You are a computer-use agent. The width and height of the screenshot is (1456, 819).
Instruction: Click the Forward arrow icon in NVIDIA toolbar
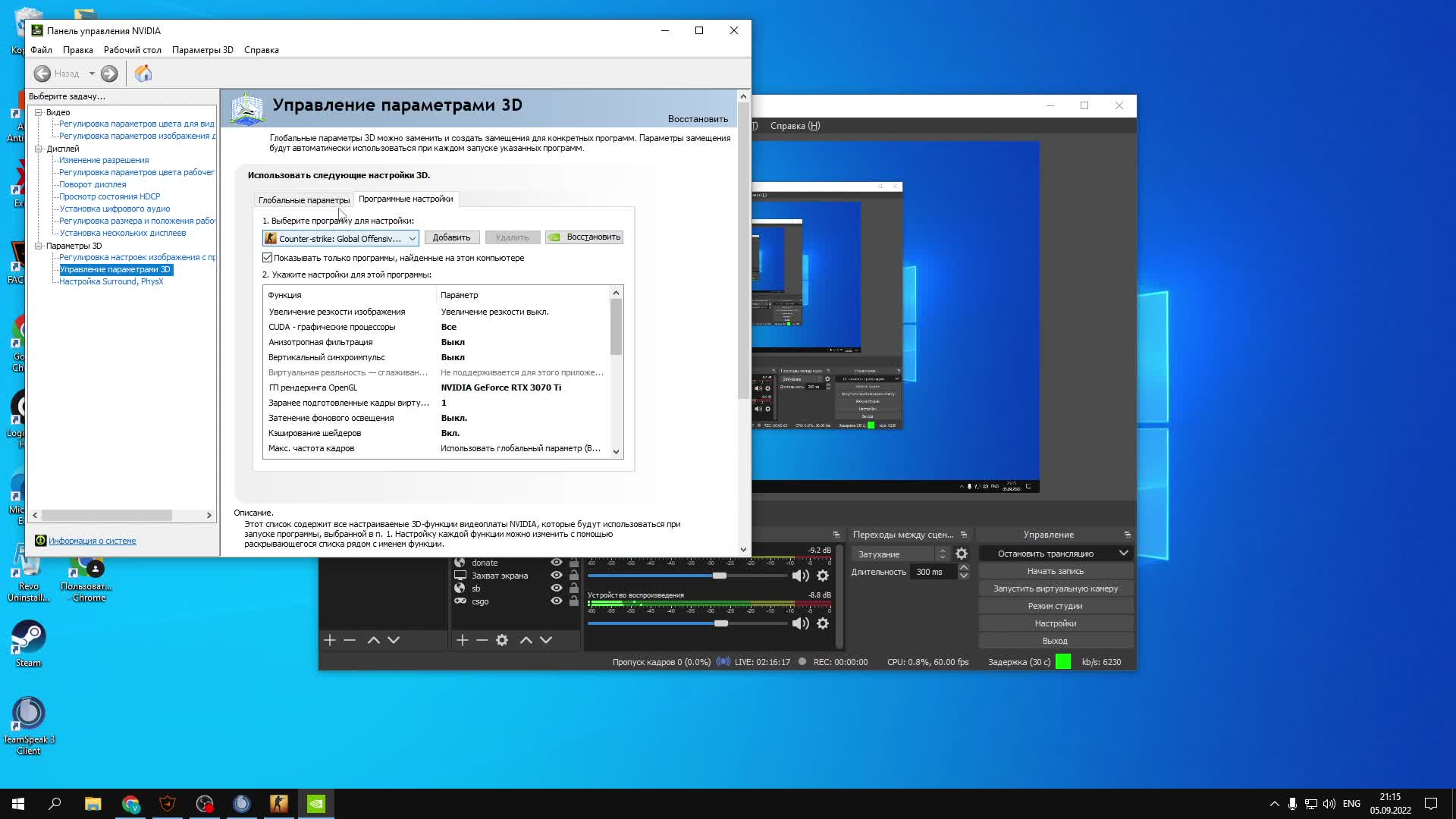(109, 74)
